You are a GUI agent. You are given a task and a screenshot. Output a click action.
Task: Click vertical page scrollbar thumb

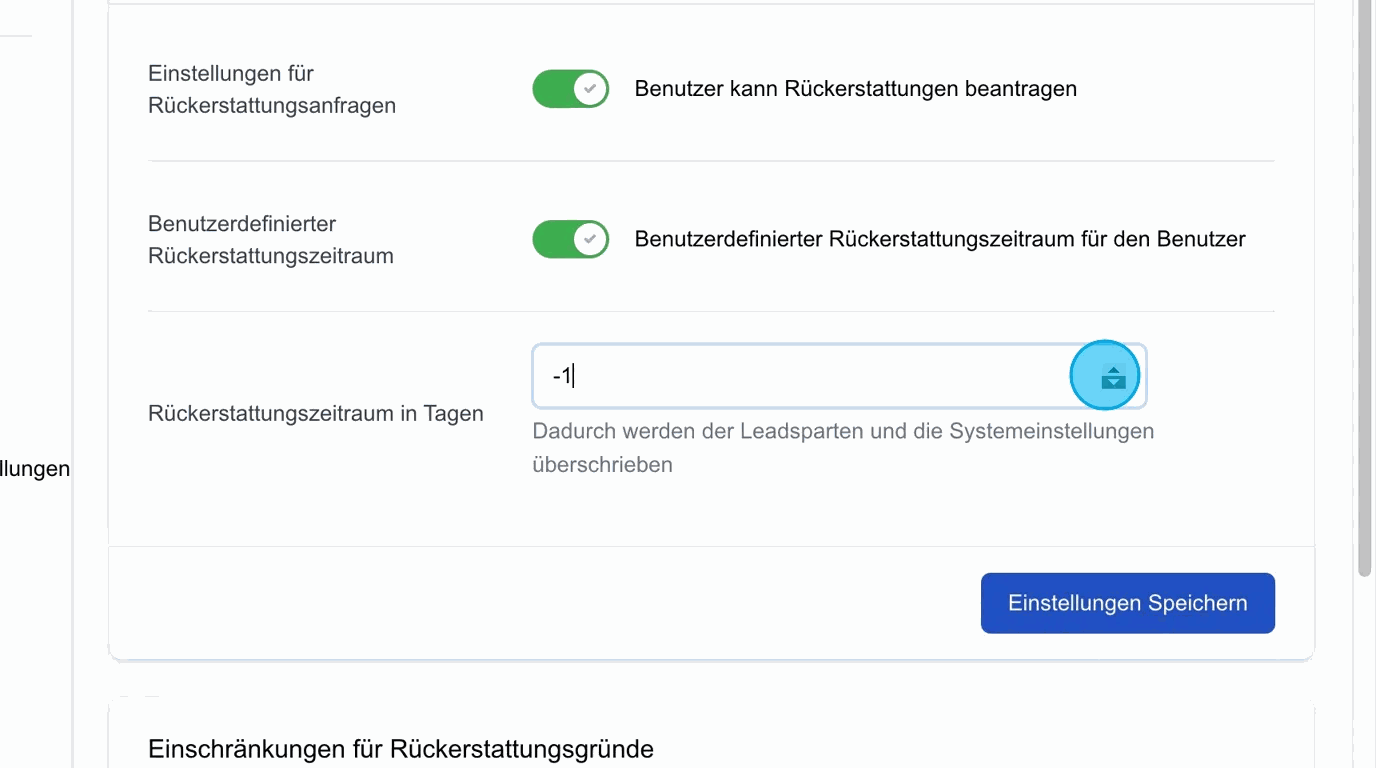point(1365,288)
